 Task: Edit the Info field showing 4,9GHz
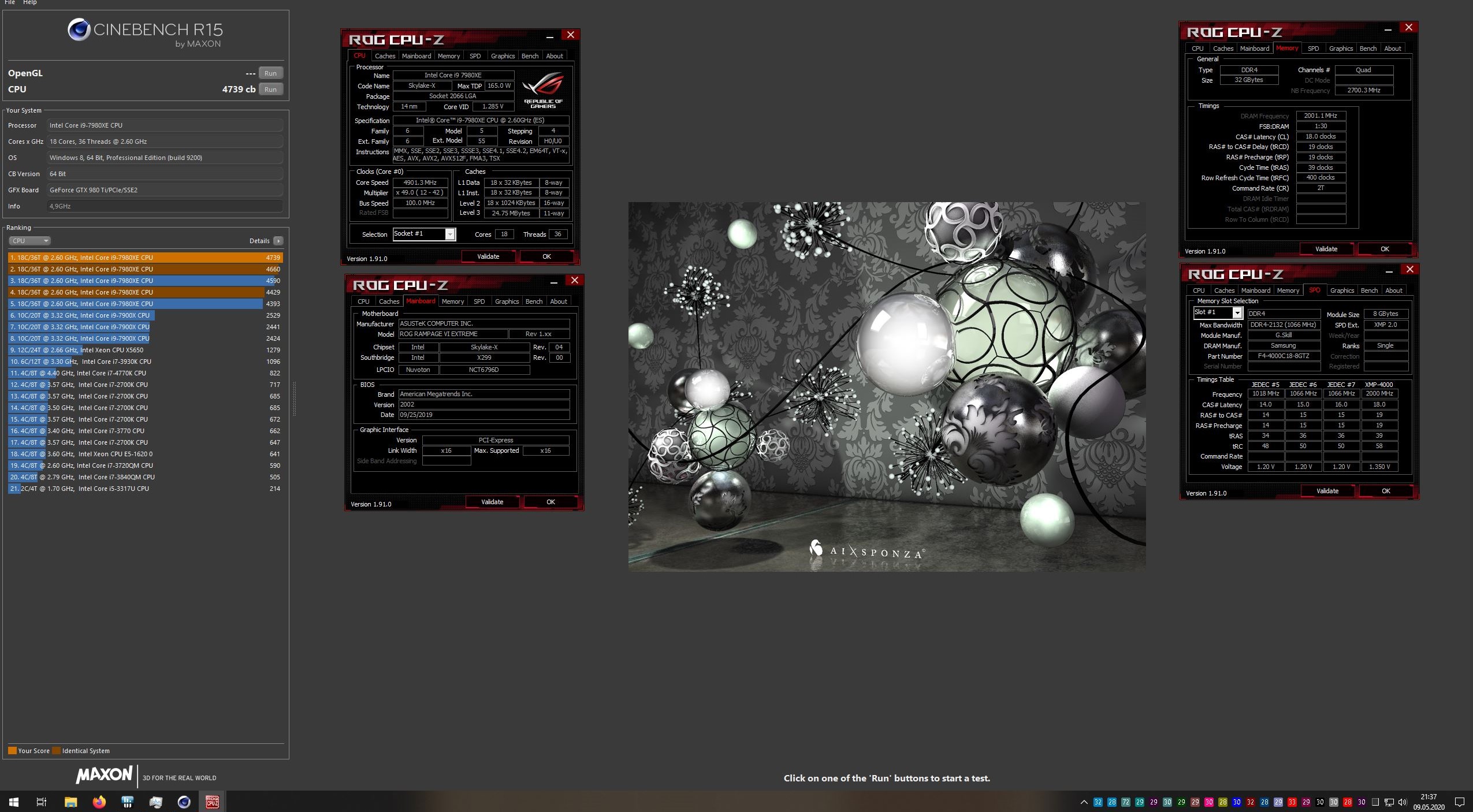tap(165, 206)
